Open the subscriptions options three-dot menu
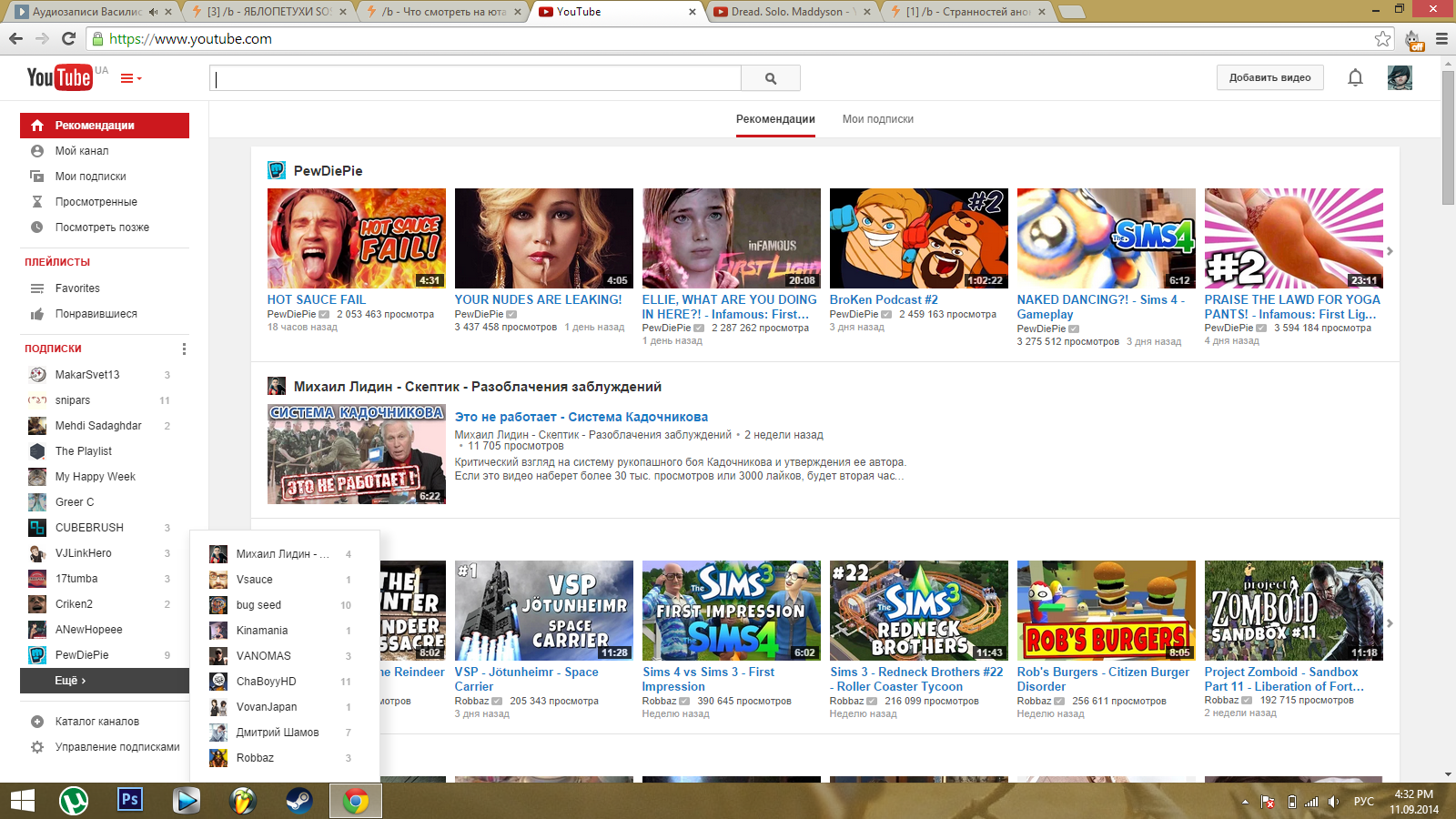This screenshot has width=1456, height=819. point(184,349)
